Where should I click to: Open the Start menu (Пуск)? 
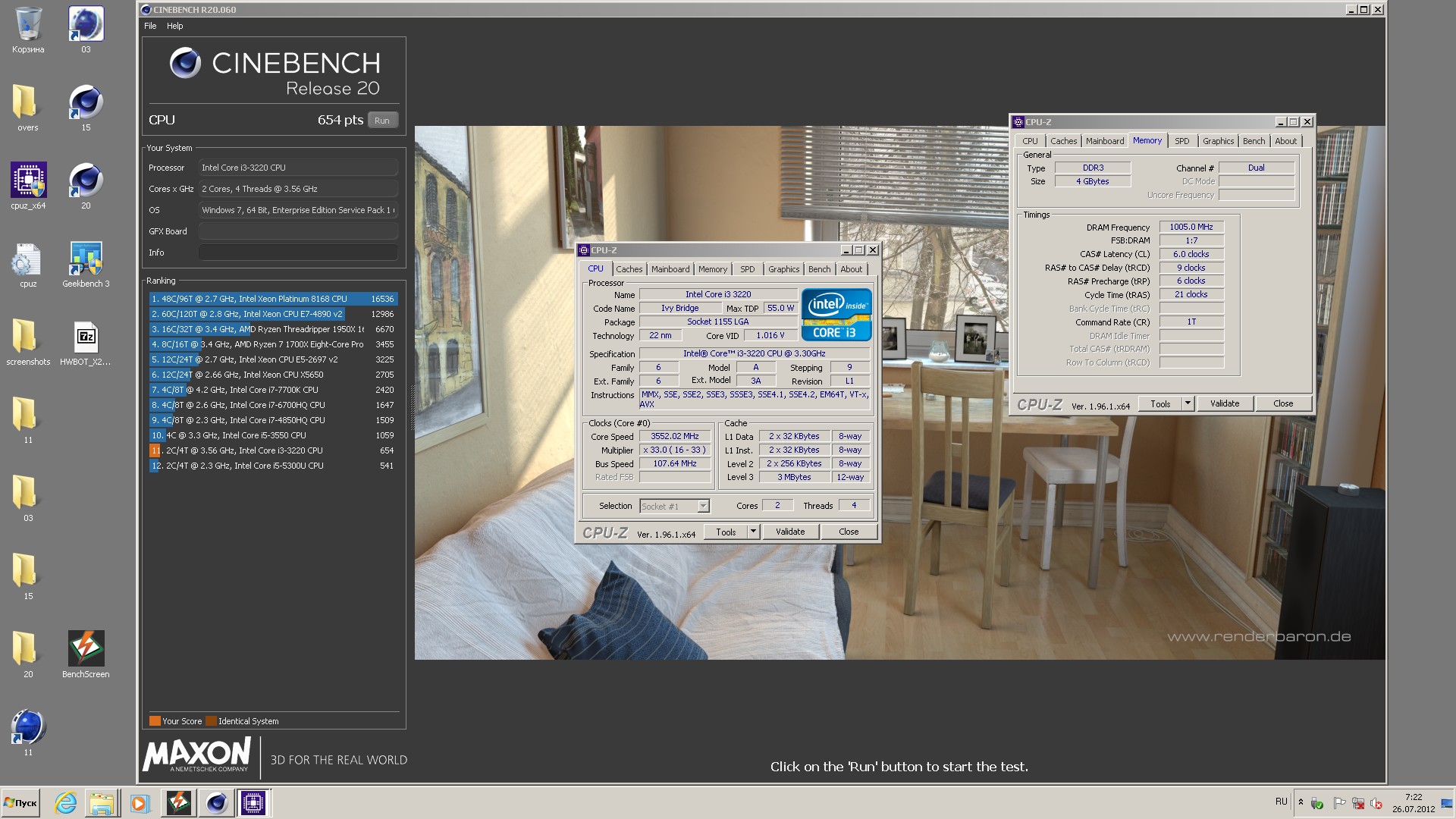click(x=20, y=803)
